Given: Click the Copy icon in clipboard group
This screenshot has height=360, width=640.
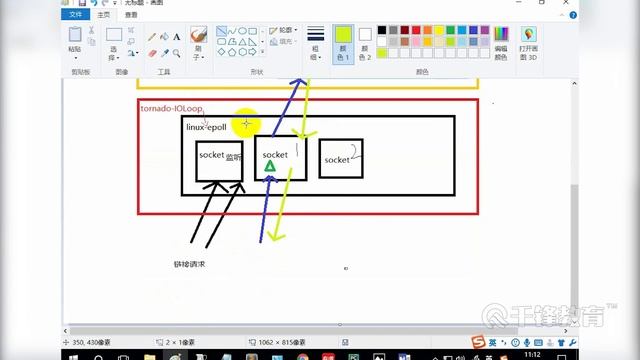Looking at the screenshot, I should click(x=91, y=41).
